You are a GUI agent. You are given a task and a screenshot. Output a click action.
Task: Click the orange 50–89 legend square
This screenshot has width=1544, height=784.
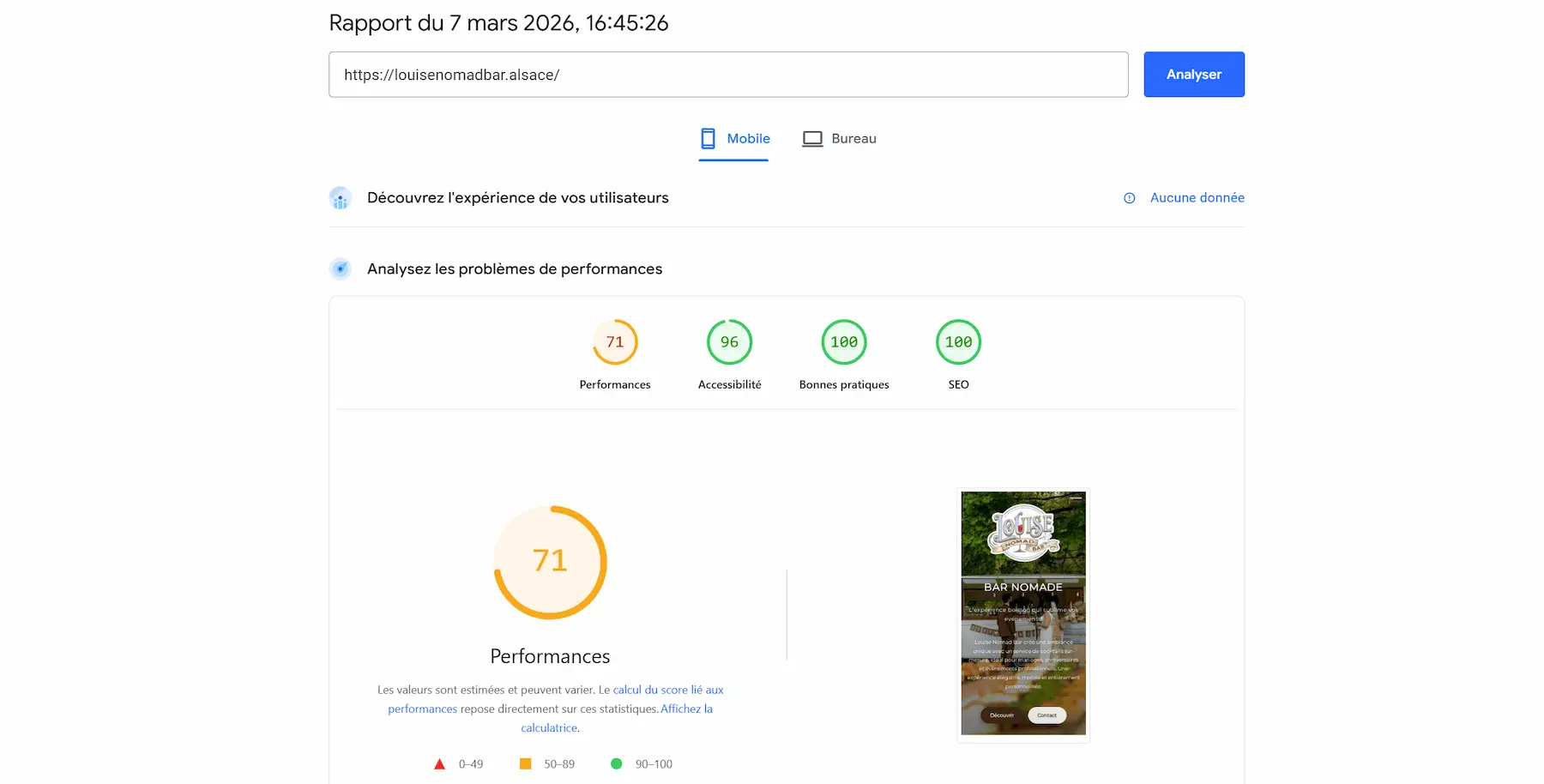(x=525, y=763)
